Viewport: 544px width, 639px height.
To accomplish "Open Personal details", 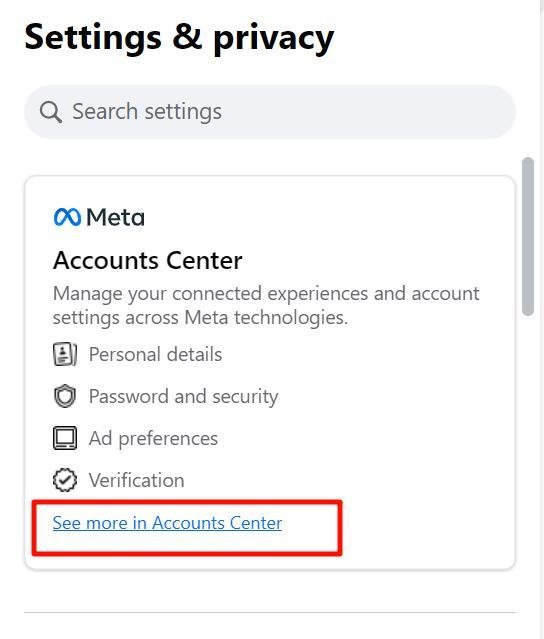I will pyautogui.click(x=155, y=354).
